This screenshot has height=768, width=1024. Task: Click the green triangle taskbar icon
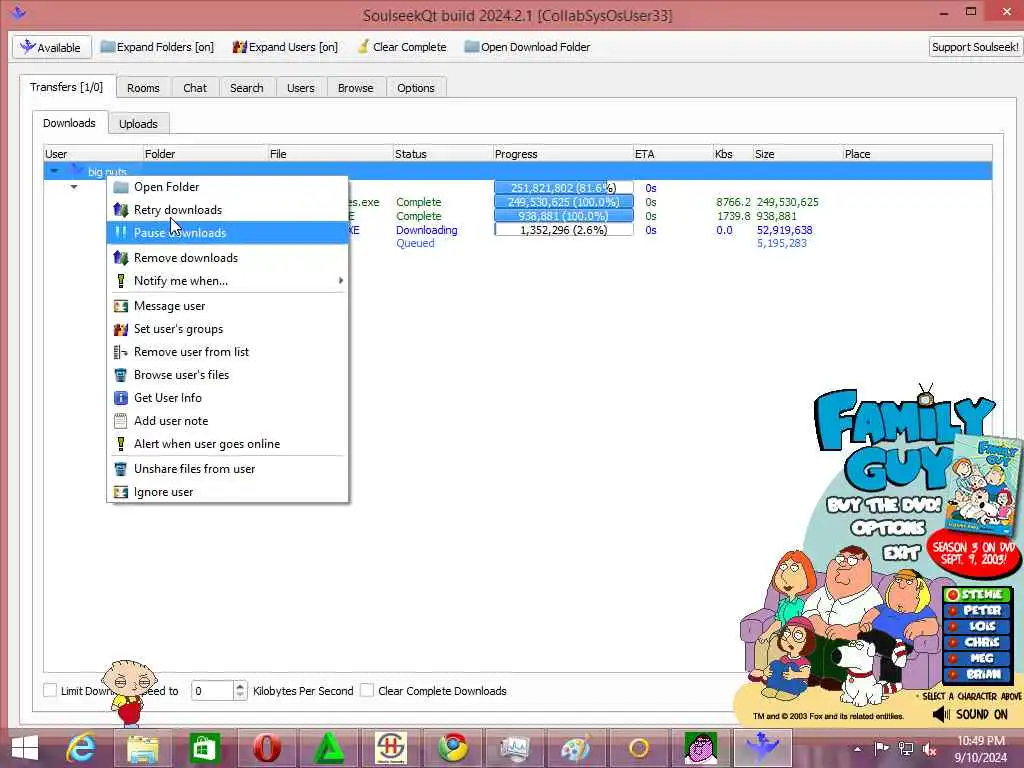pyautogui.click(x=329, y=747)
